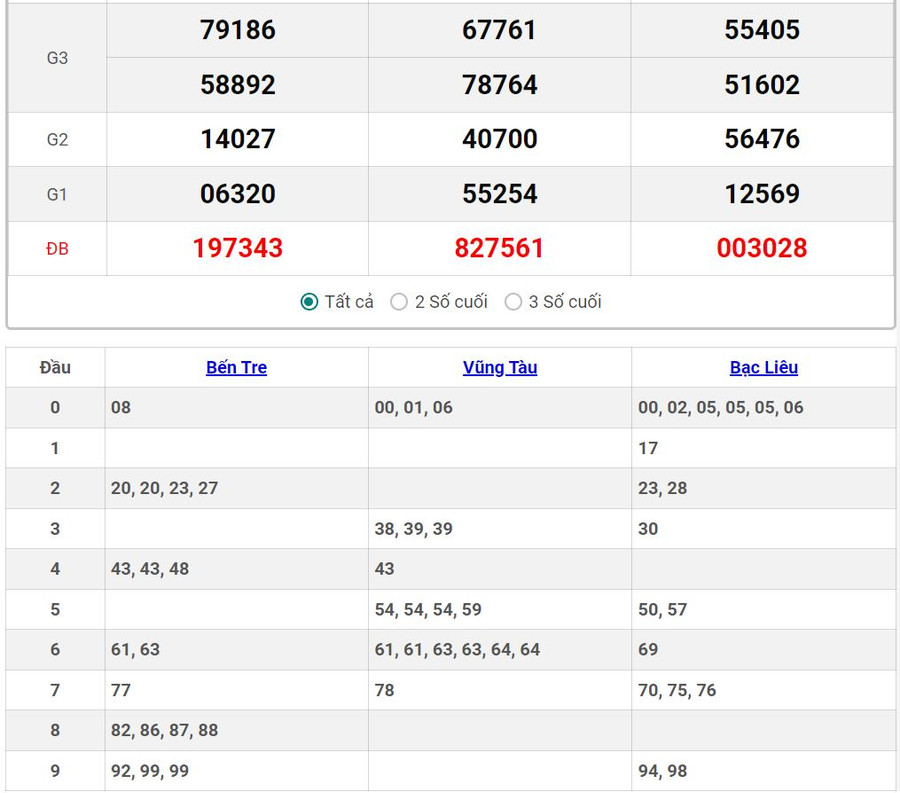Select first prize number 55254
The image size is (900, 793).
click(x=500, y=194)
